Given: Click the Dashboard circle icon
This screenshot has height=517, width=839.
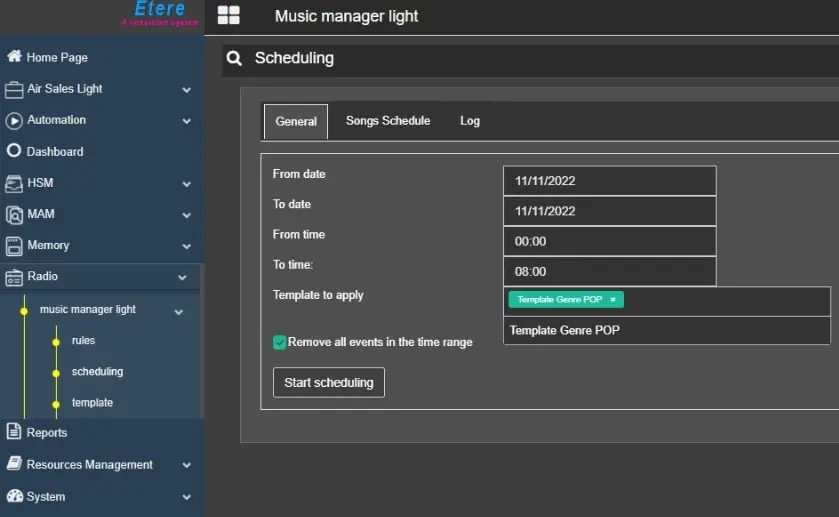Looking at the screenshot, I should coord(14,151).
